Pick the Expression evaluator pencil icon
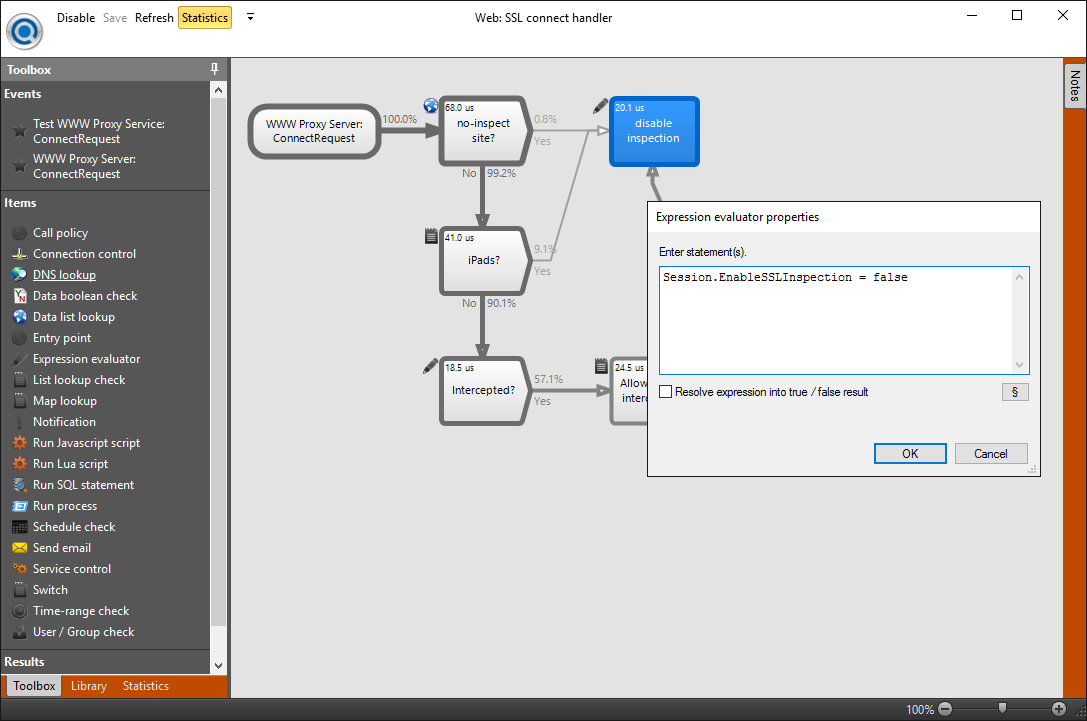This screenshot has width=1087, height=721. tap(19, 359)
